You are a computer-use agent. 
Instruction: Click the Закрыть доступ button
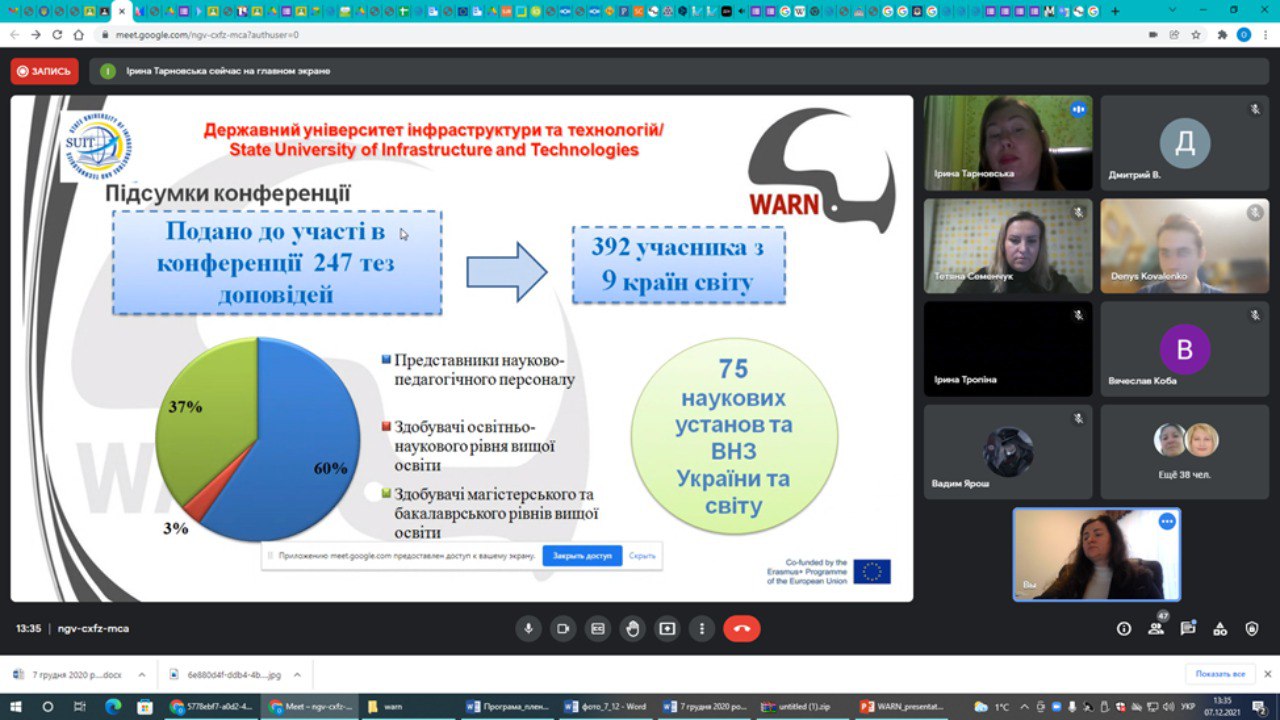point(582,556)
